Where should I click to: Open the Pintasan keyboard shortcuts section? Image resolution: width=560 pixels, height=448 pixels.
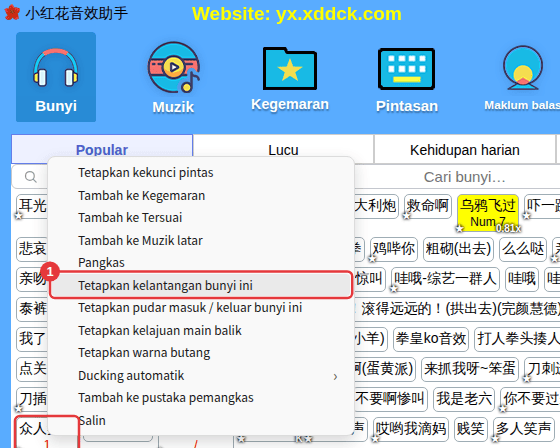click(x=407, y=80)
